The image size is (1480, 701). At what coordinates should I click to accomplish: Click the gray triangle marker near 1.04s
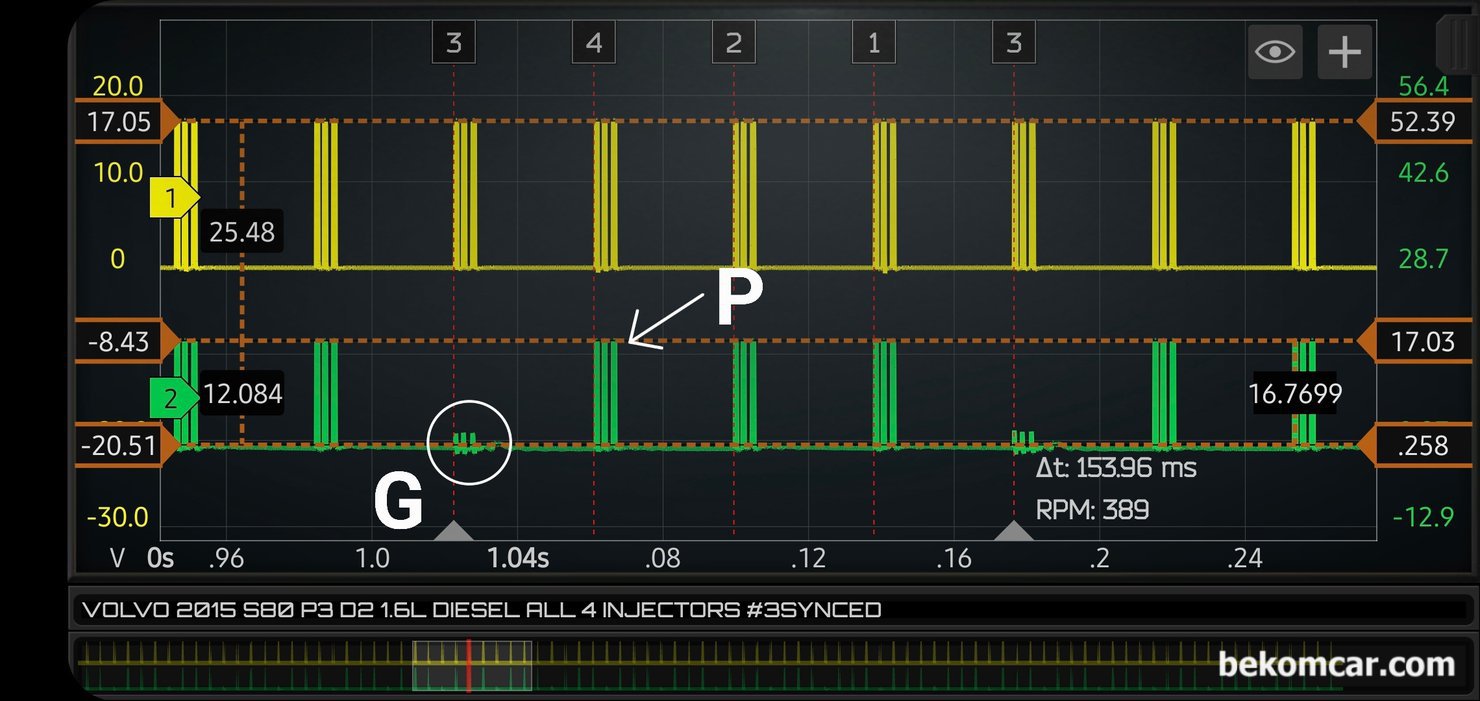[454, 530]
